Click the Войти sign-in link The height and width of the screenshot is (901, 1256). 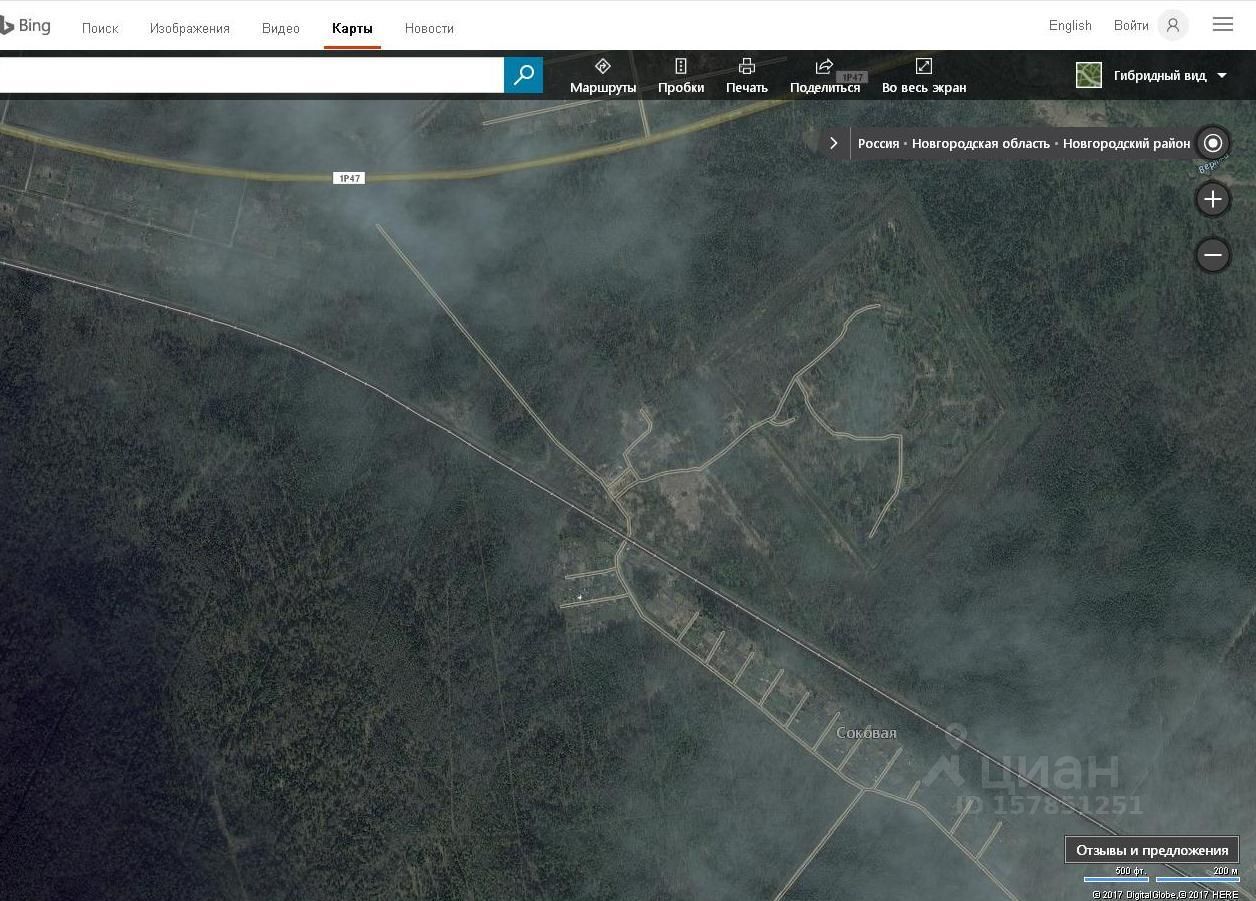click(1131, 25)
